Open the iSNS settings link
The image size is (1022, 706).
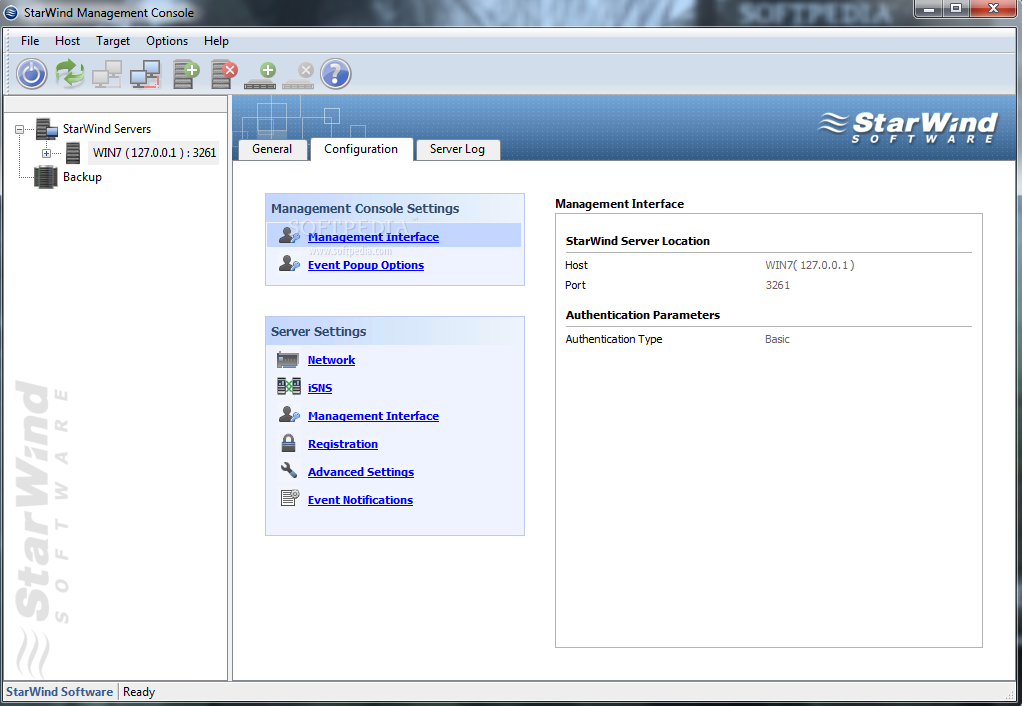tap(320, 388)
